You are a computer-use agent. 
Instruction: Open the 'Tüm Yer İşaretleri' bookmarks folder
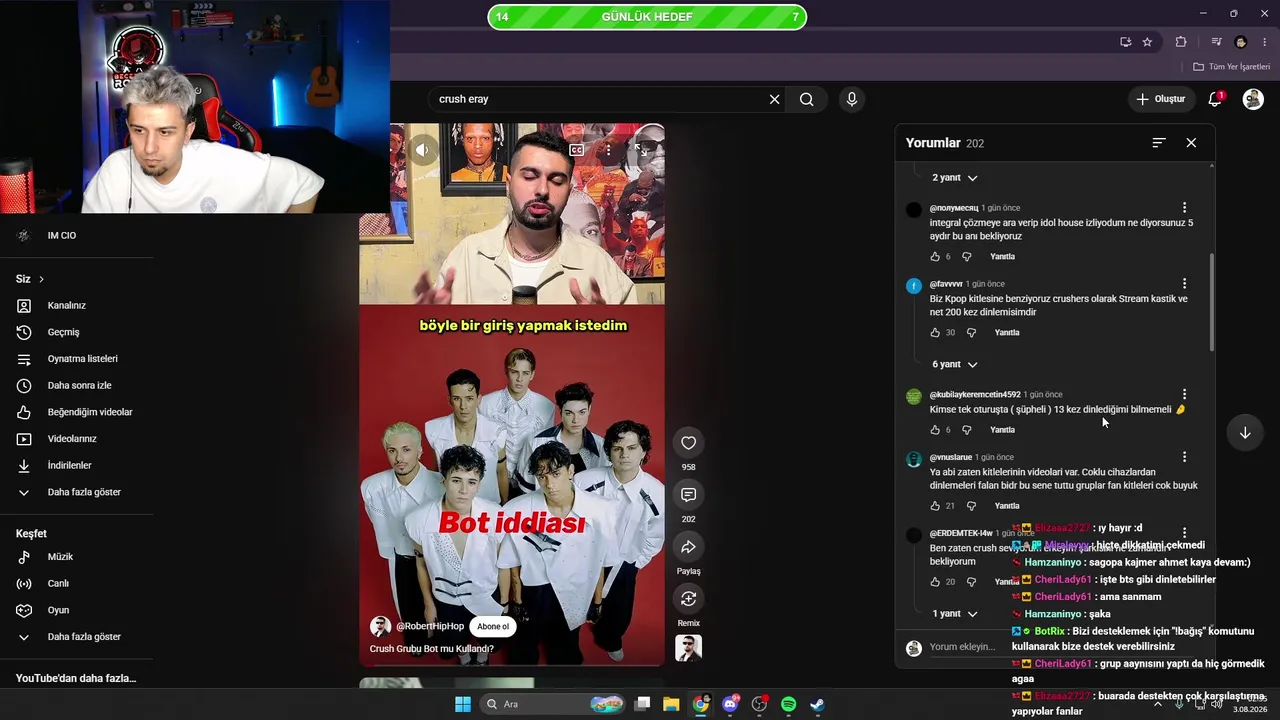(x=1231, y=67)
